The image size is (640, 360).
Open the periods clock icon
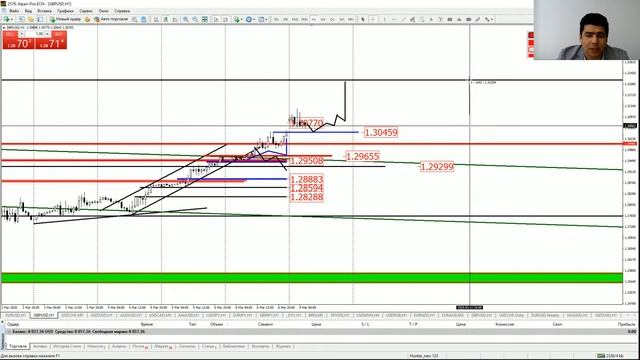249,19
